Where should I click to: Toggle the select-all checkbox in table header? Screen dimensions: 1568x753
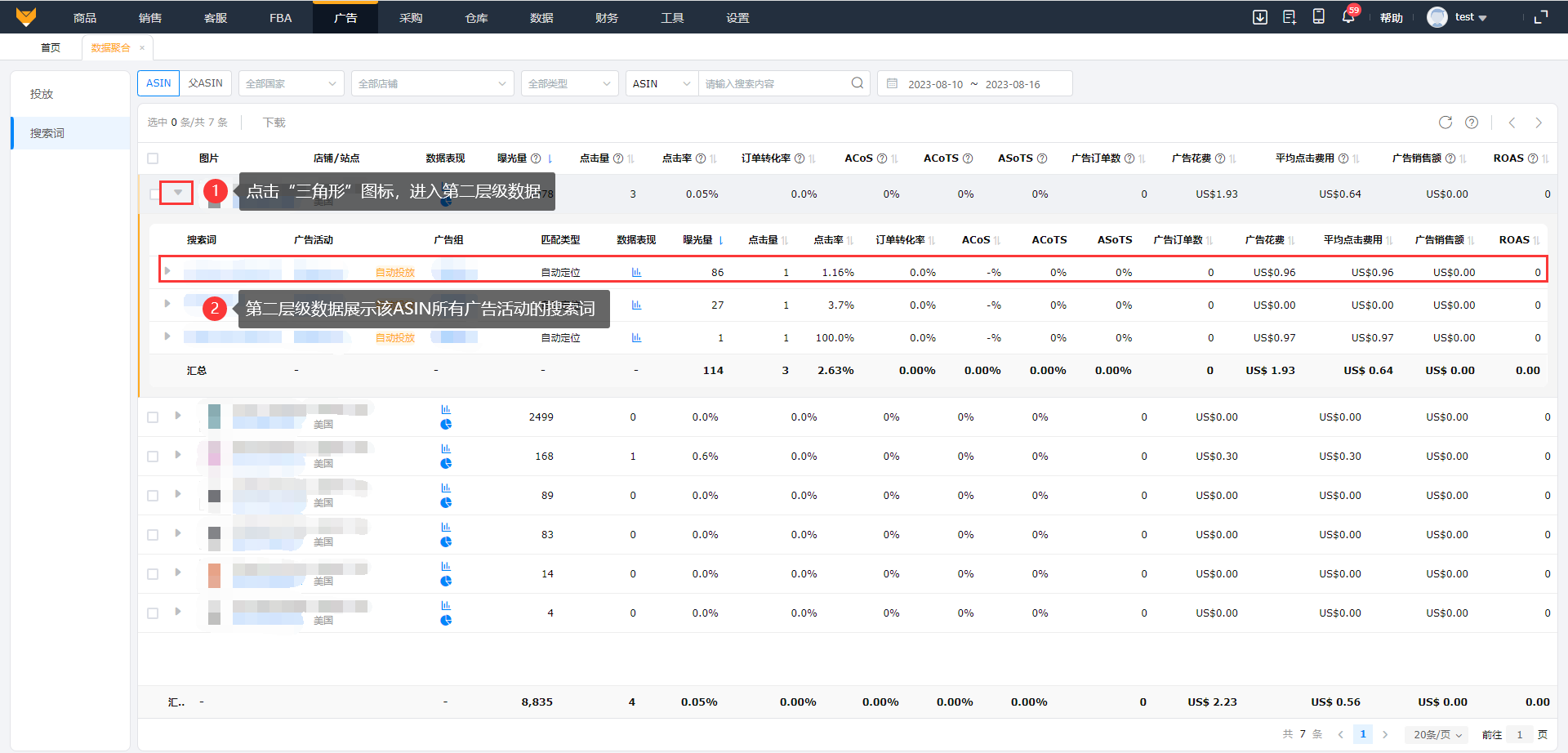pyautogui.click(x=153, y=158)
